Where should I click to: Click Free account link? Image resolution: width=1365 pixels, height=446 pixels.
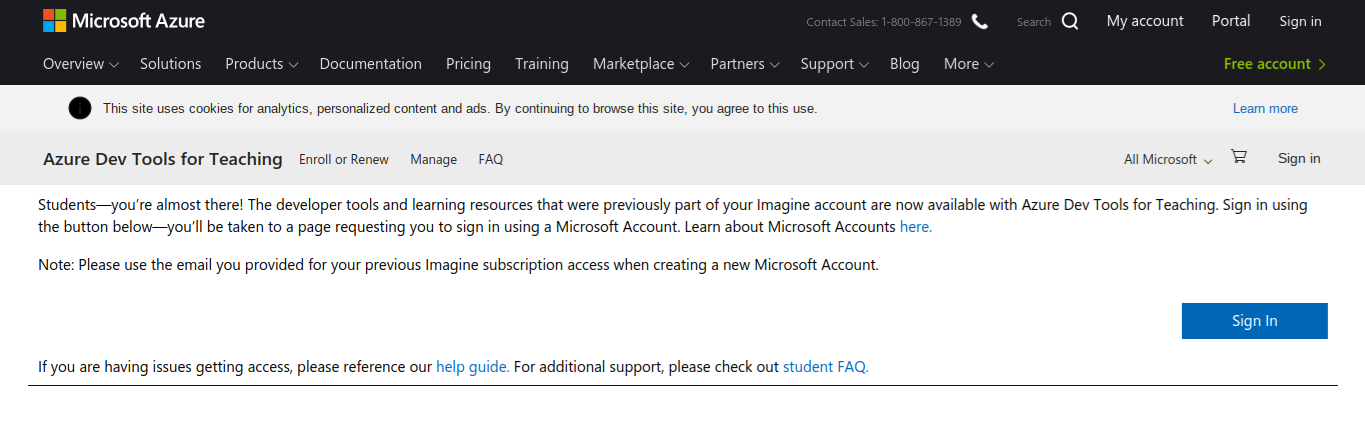(x=1275, y=64)
